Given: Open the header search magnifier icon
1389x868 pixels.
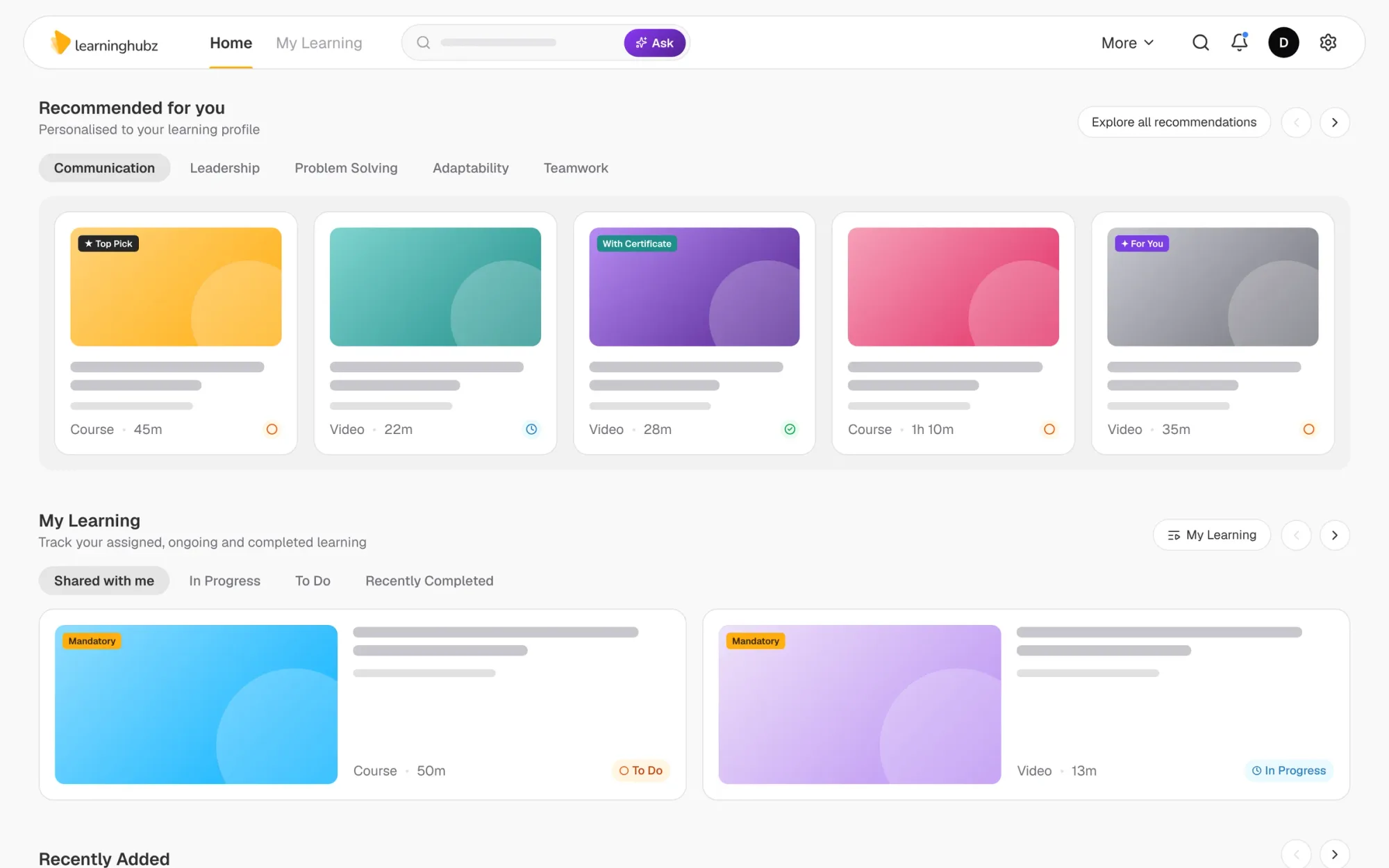Looking at the screenshot, I should pyautogui.click(x=1201, y=43).
